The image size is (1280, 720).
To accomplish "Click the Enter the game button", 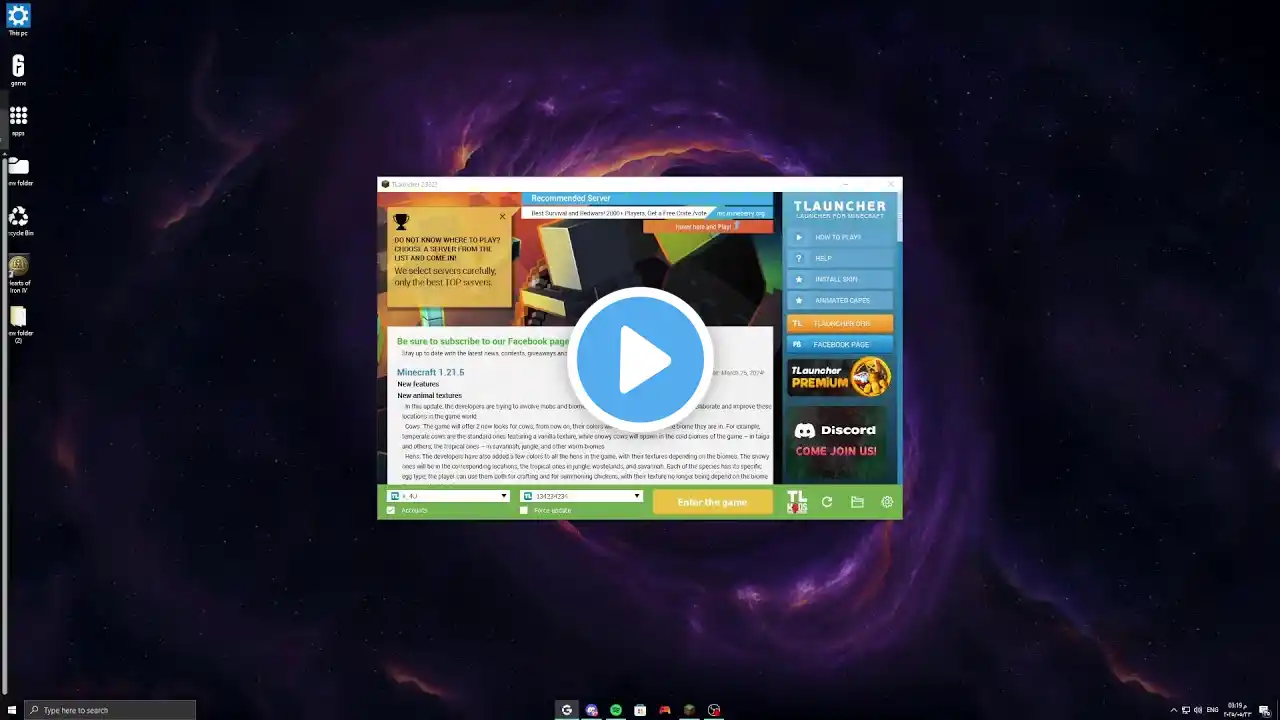I will click(x=712, y=502).
